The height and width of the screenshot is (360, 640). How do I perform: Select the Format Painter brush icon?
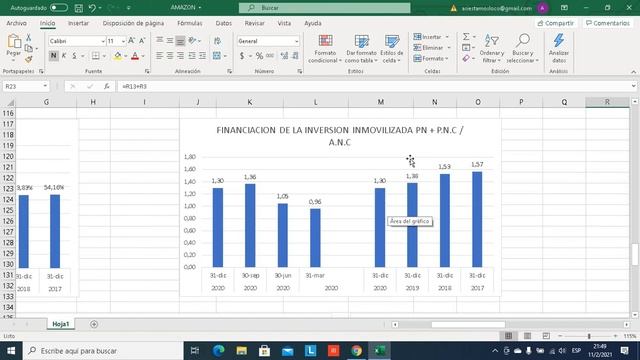click(x=29, y=59)
